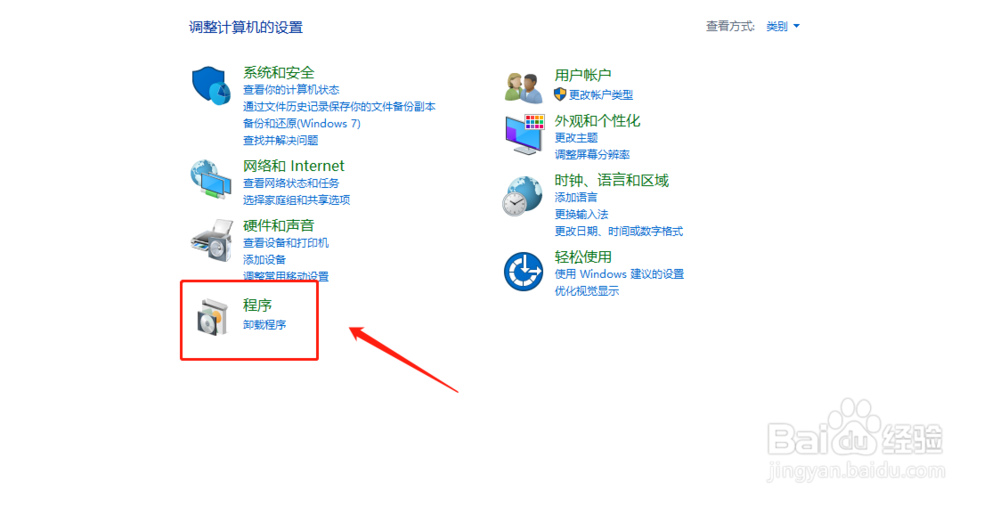1000x505 pixels.
Task: Open 更换输入法 link
Action: coord(581,214)
